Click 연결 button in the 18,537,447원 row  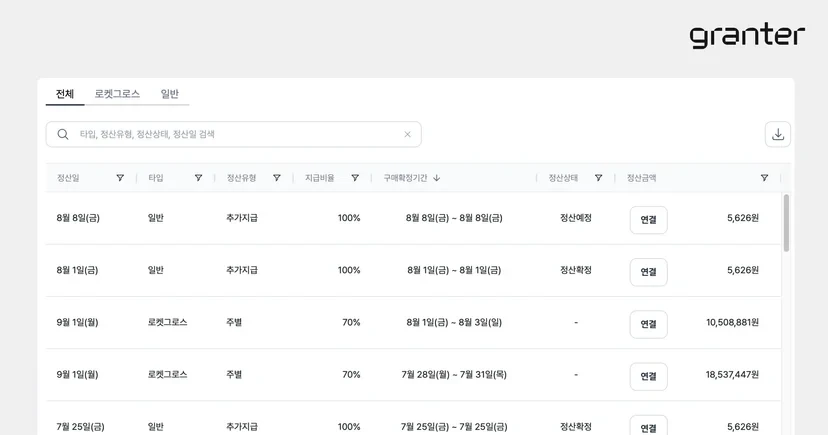pos(648,376)
